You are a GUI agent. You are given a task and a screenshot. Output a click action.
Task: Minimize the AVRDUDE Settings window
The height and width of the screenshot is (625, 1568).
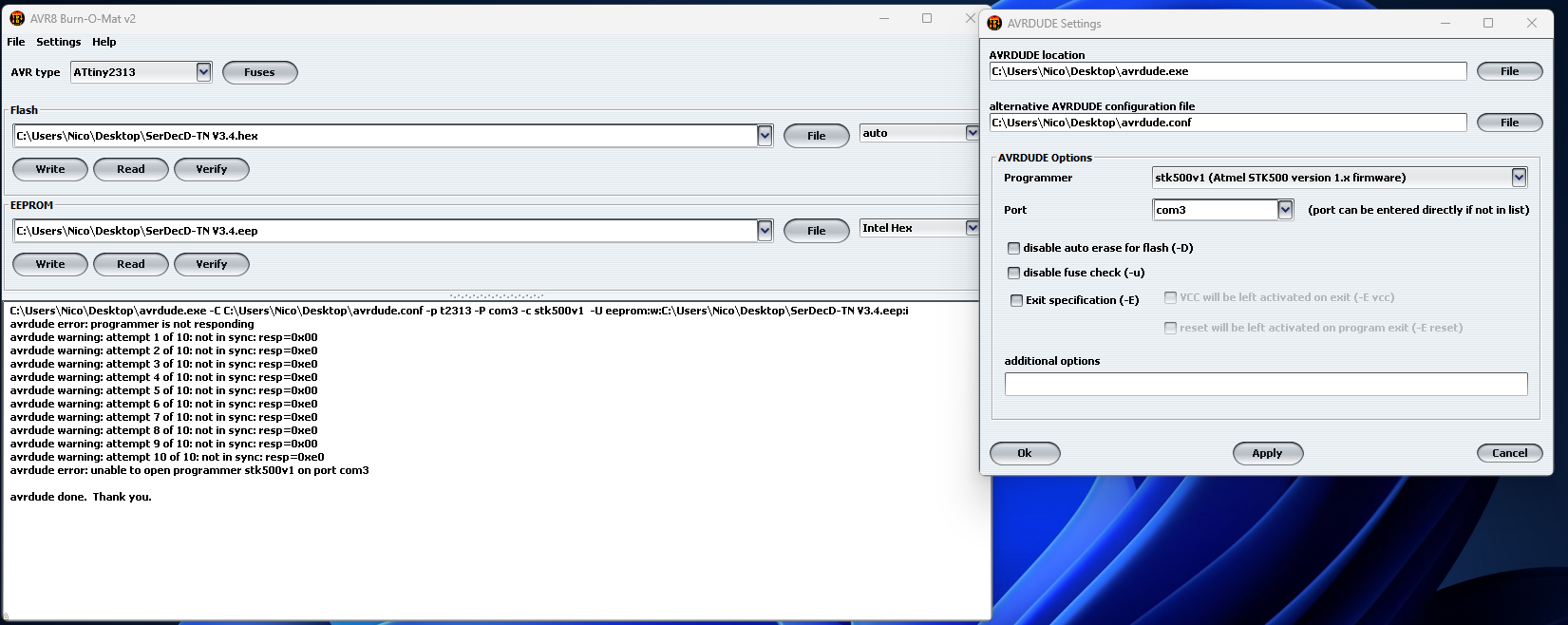(1445, 23)
